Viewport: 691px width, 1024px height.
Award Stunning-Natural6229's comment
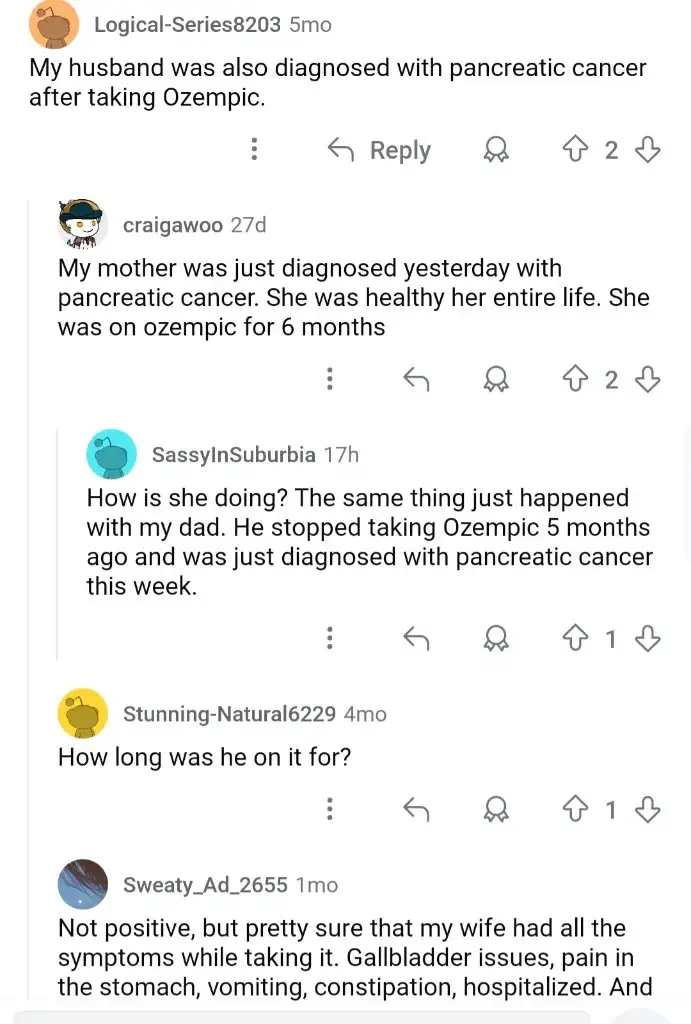coord(494,809)
